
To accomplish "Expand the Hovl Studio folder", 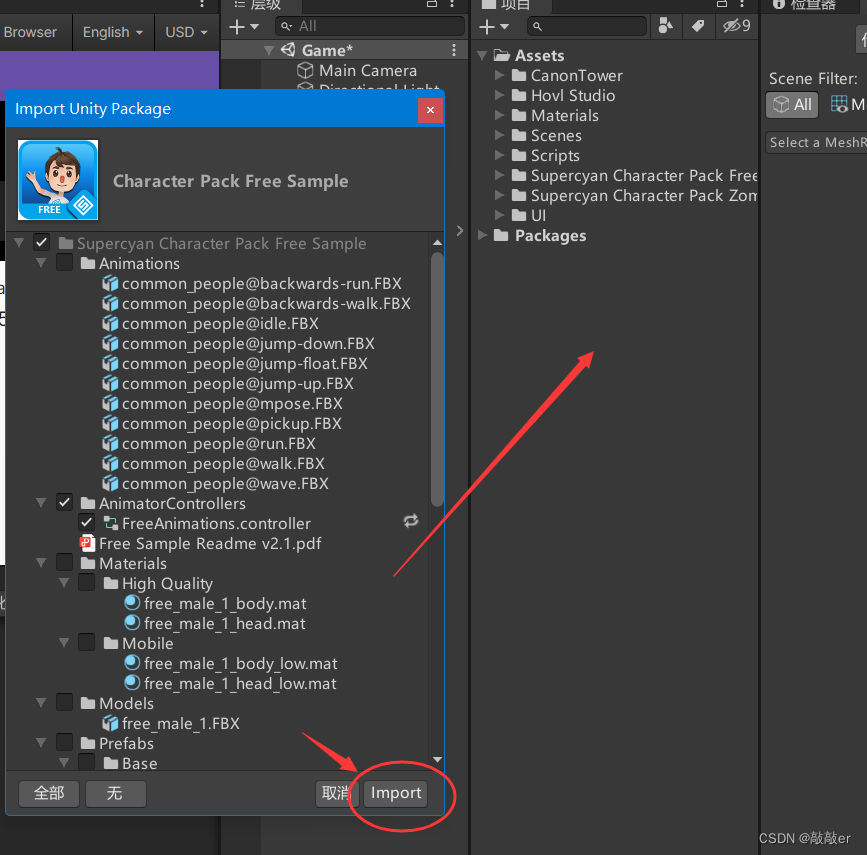I will click(x=499, y=95).
